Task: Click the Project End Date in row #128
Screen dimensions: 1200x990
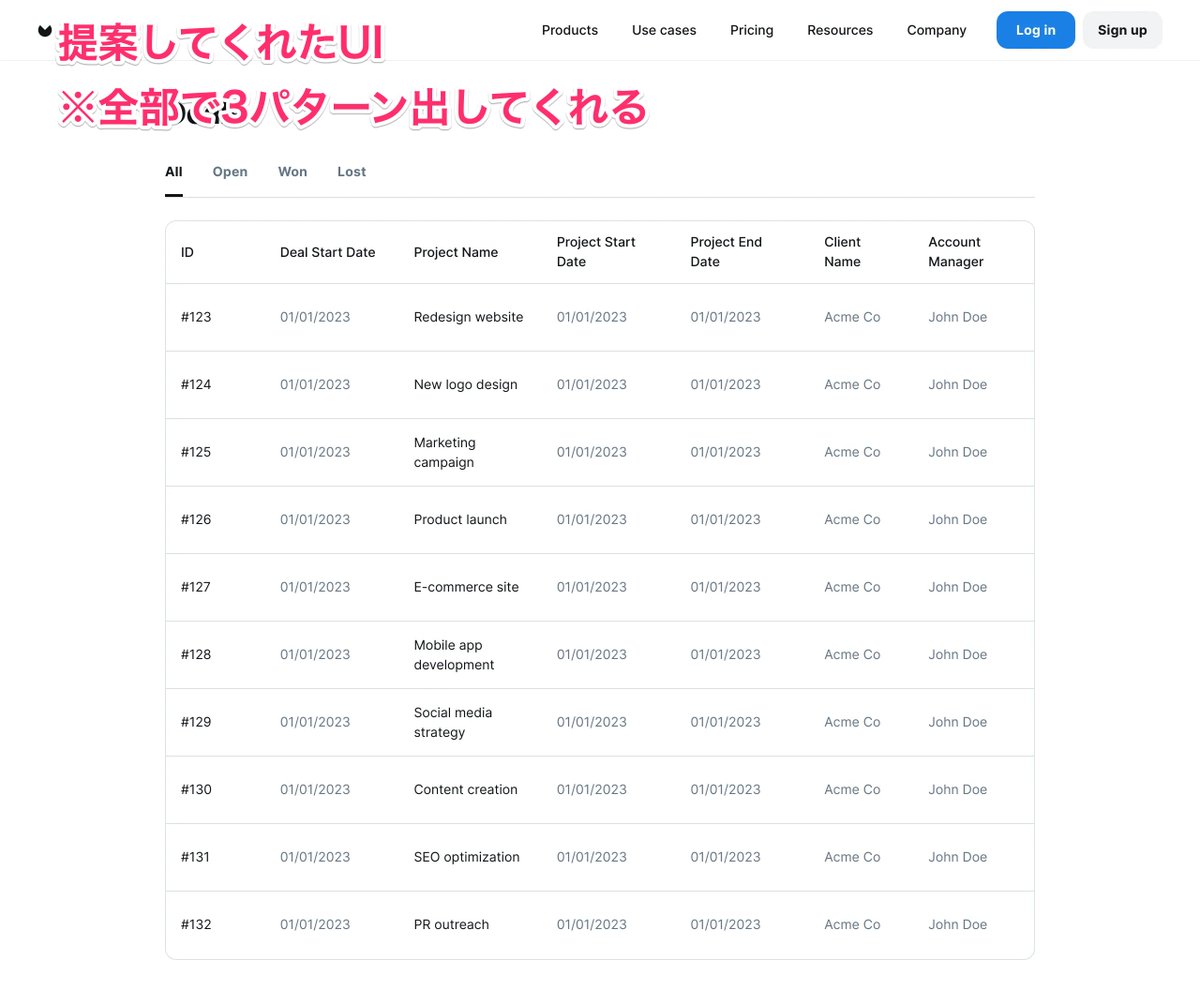Action: (x=726, y=655)
